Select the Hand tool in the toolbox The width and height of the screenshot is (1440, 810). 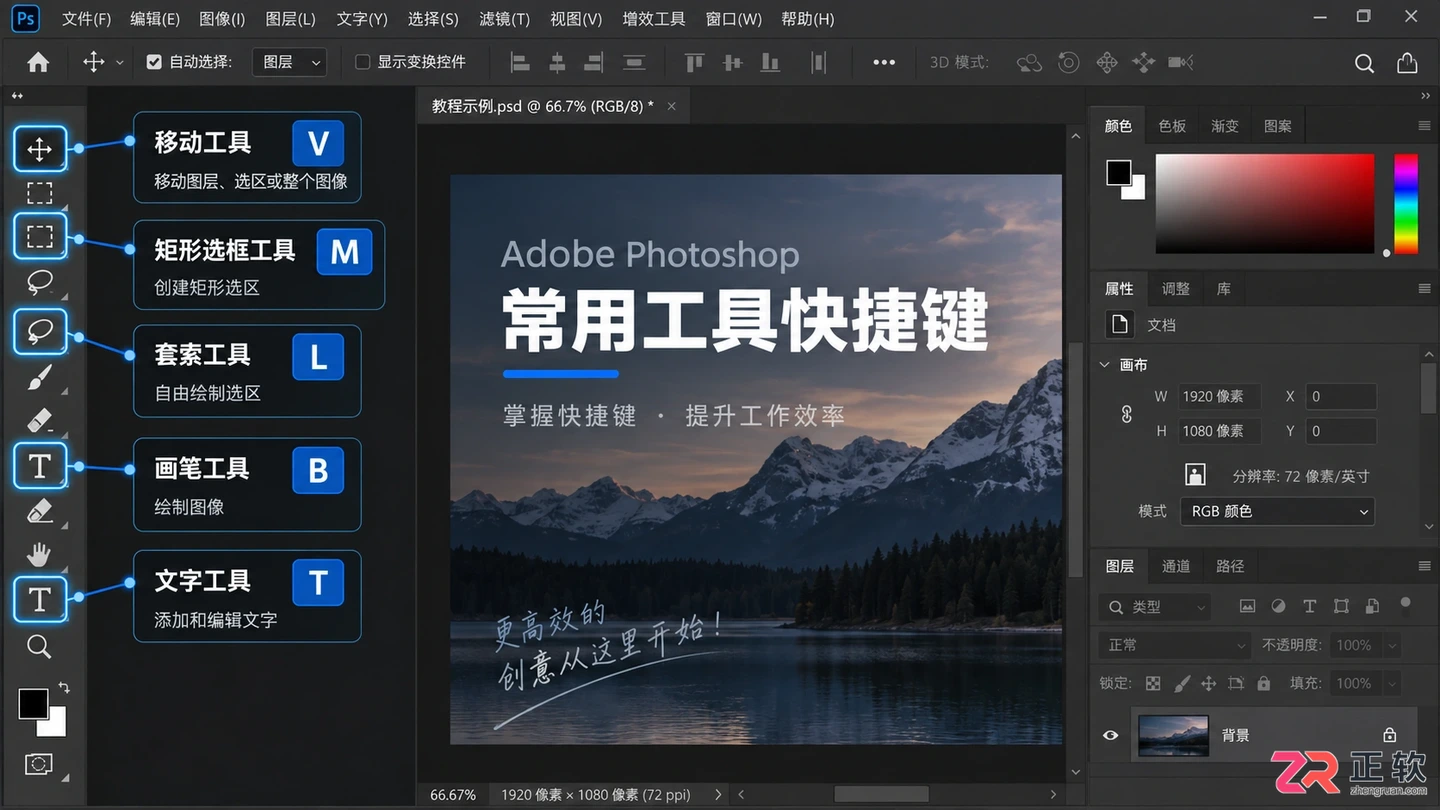click(x=39, y=554)
